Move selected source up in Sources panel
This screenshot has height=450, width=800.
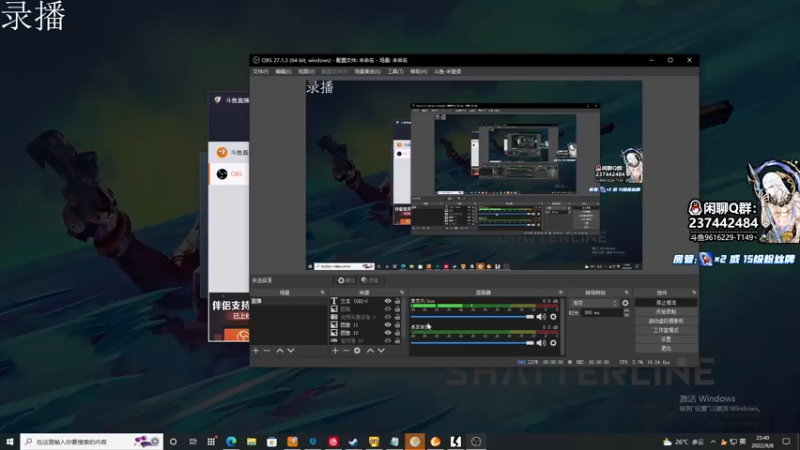point(370,351)
